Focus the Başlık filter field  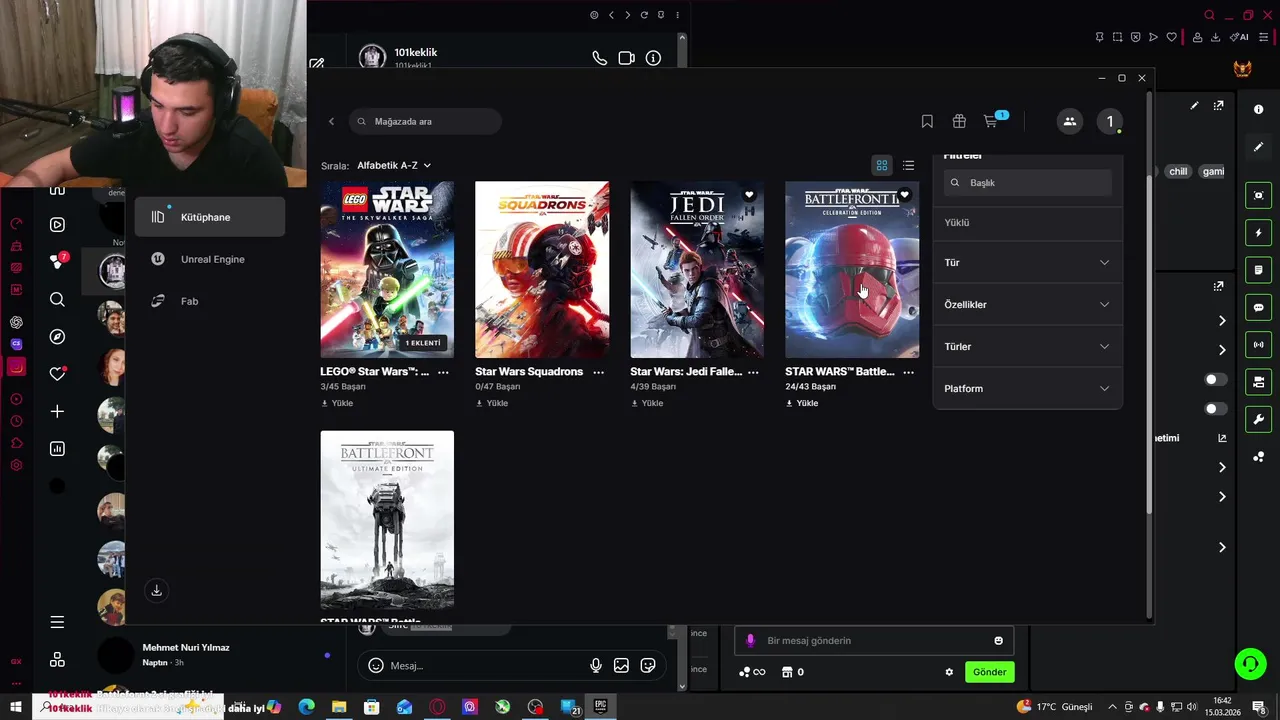(x=1028, y=183)
